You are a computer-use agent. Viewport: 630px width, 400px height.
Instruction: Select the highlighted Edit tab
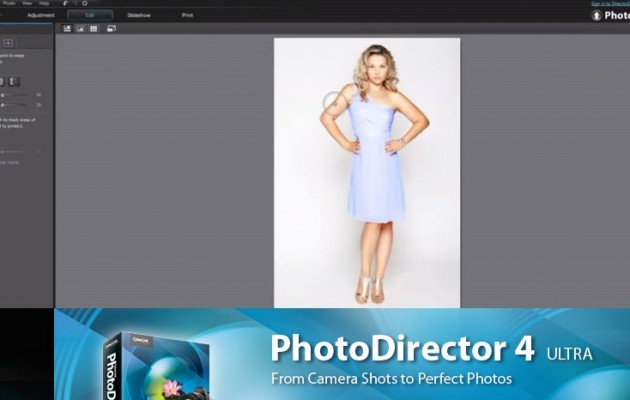tap(90, 15)
